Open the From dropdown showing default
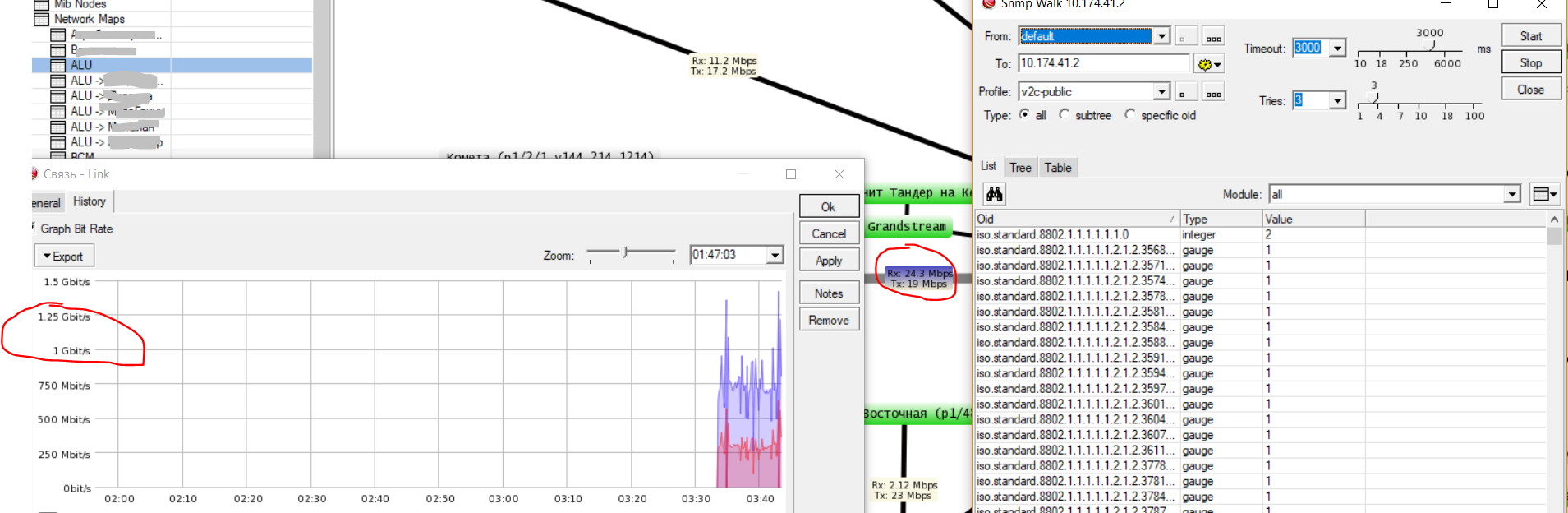The width and height of the screenshot is (1568, 513). [1161, 36]
